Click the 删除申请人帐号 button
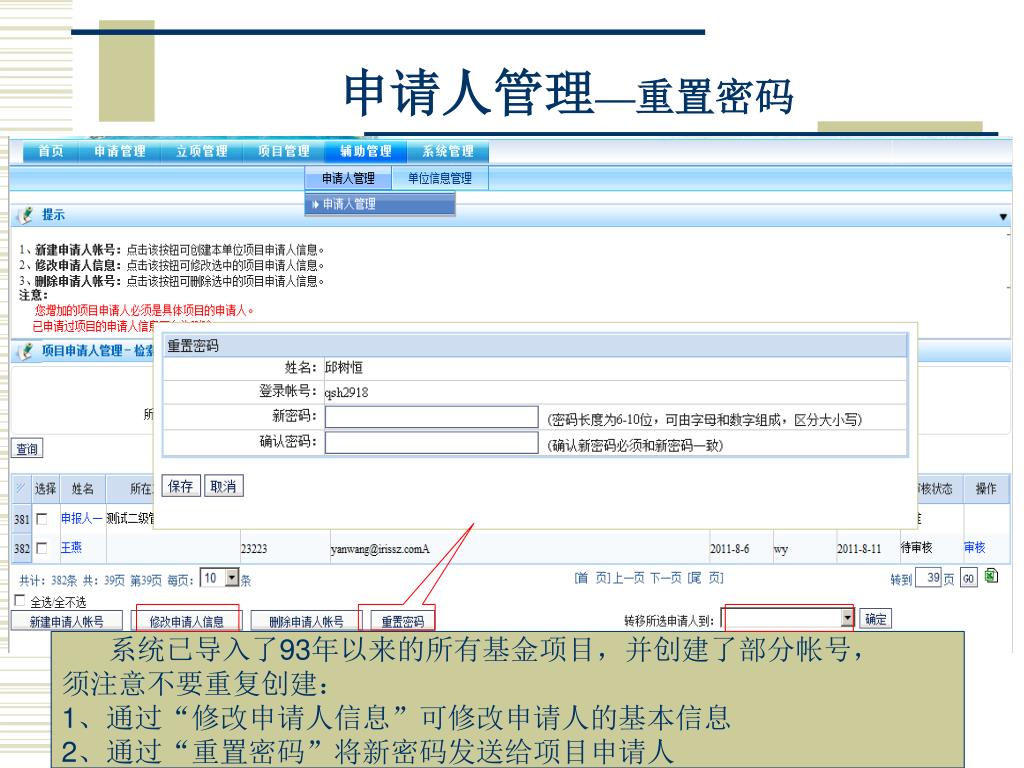This screenshot has width=1024, height=768. (306, 621)
